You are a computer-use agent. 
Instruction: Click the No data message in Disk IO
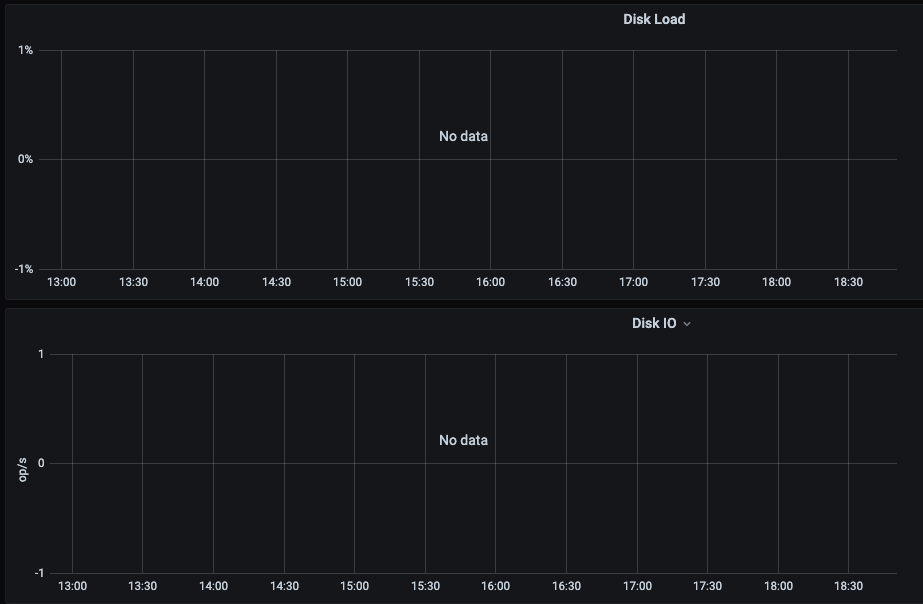tap(463, 440)
